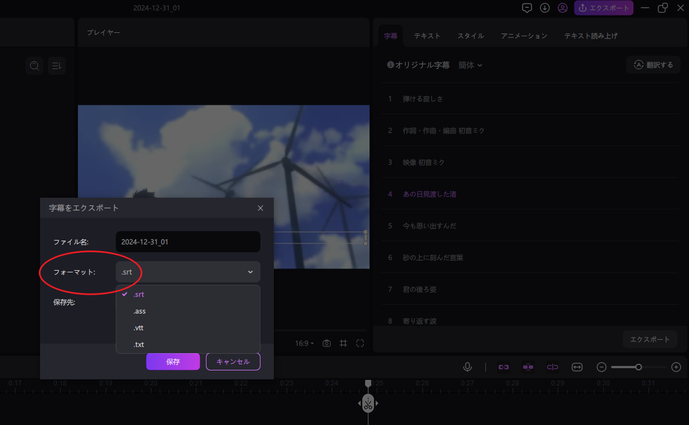This screenshot has width=689, height=425.
Task: Pick the .txt format option
Action: point(139,345)
